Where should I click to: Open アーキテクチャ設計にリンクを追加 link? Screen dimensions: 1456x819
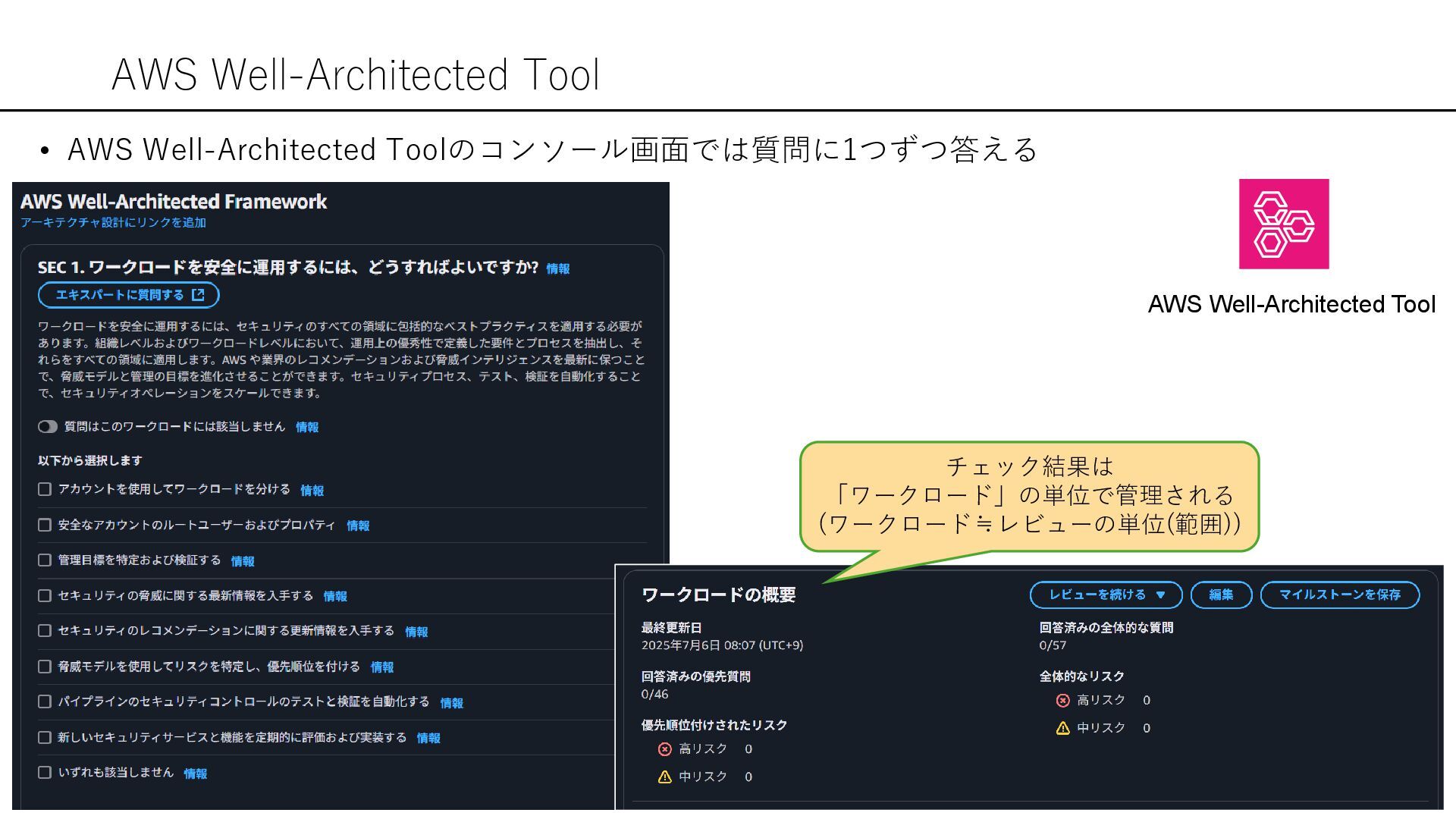tap(113, 222)
